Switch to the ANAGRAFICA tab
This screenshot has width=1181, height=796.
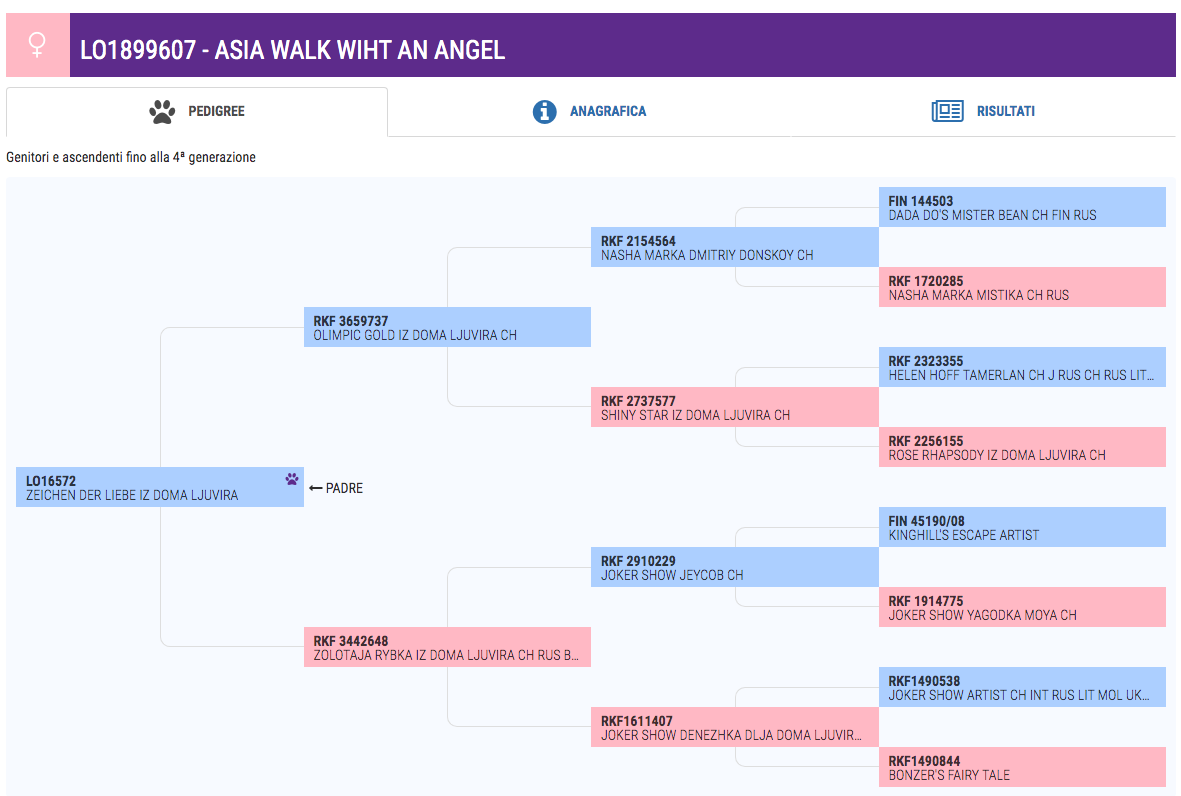[x=589, y=111]
